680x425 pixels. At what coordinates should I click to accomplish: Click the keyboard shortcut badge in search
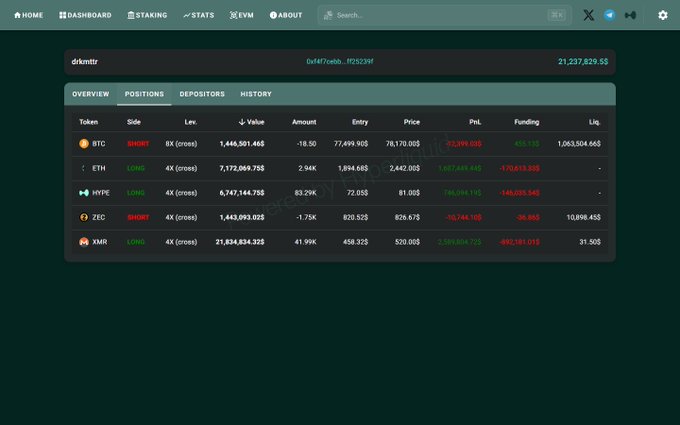click(x=556, y=15)
